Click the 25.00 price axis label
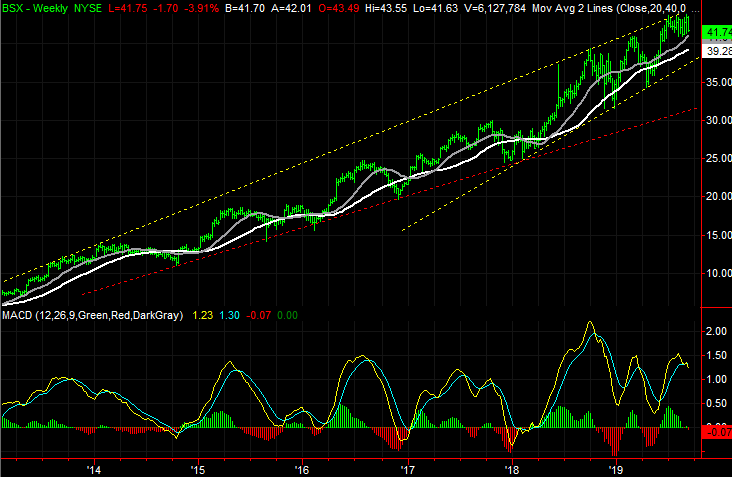Image resolution: width=732 pixels, height=477 pixels. (718, 158)
